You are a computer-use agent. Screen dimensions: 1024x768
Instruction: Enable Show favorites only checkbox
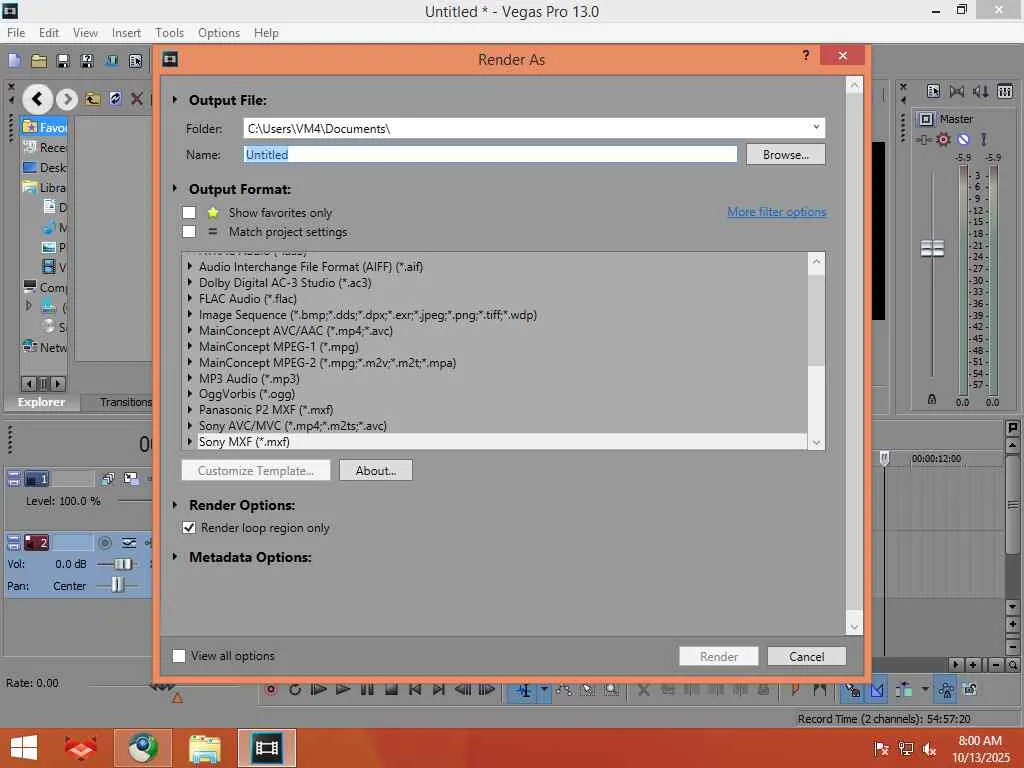pyautogui.click(x=189, y=212)
